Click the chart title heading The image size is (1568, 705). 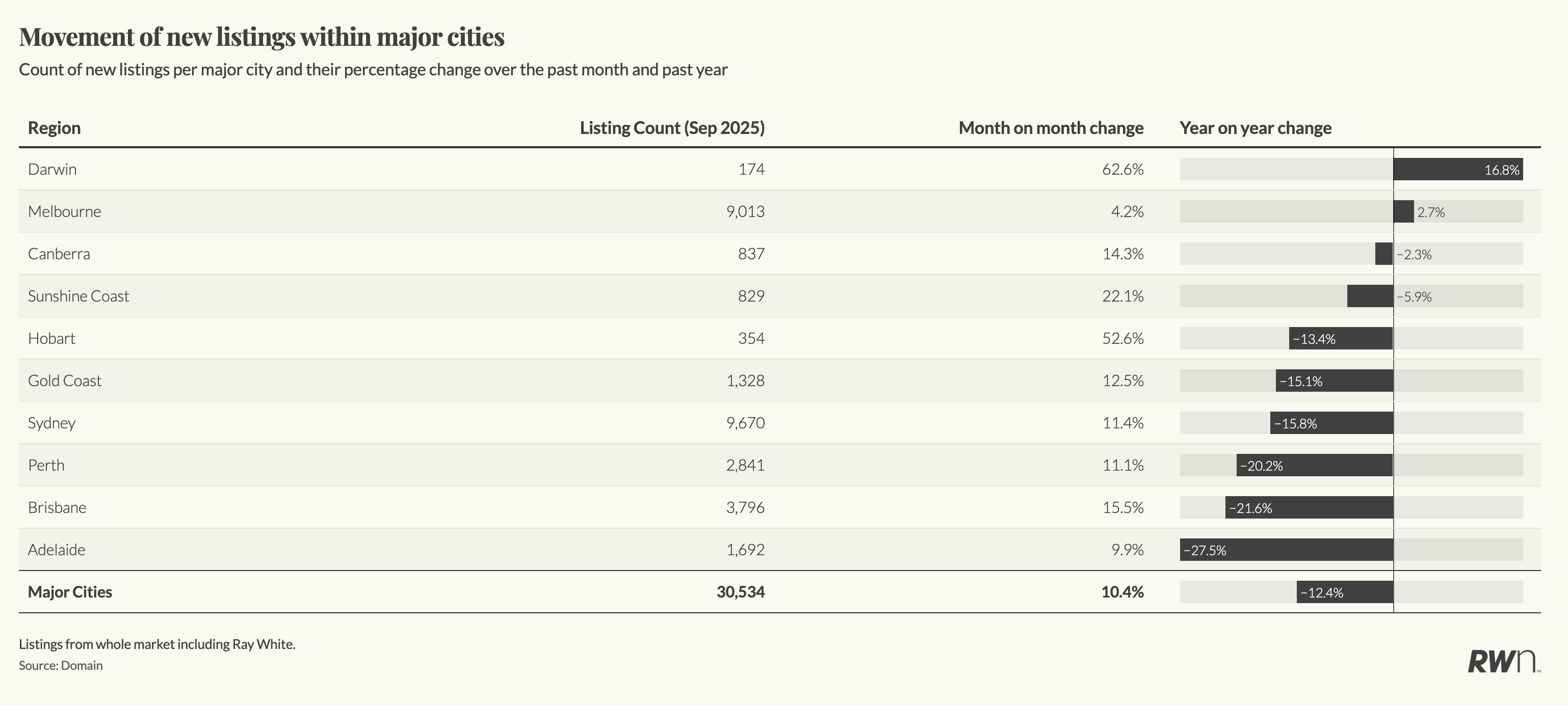262,37
